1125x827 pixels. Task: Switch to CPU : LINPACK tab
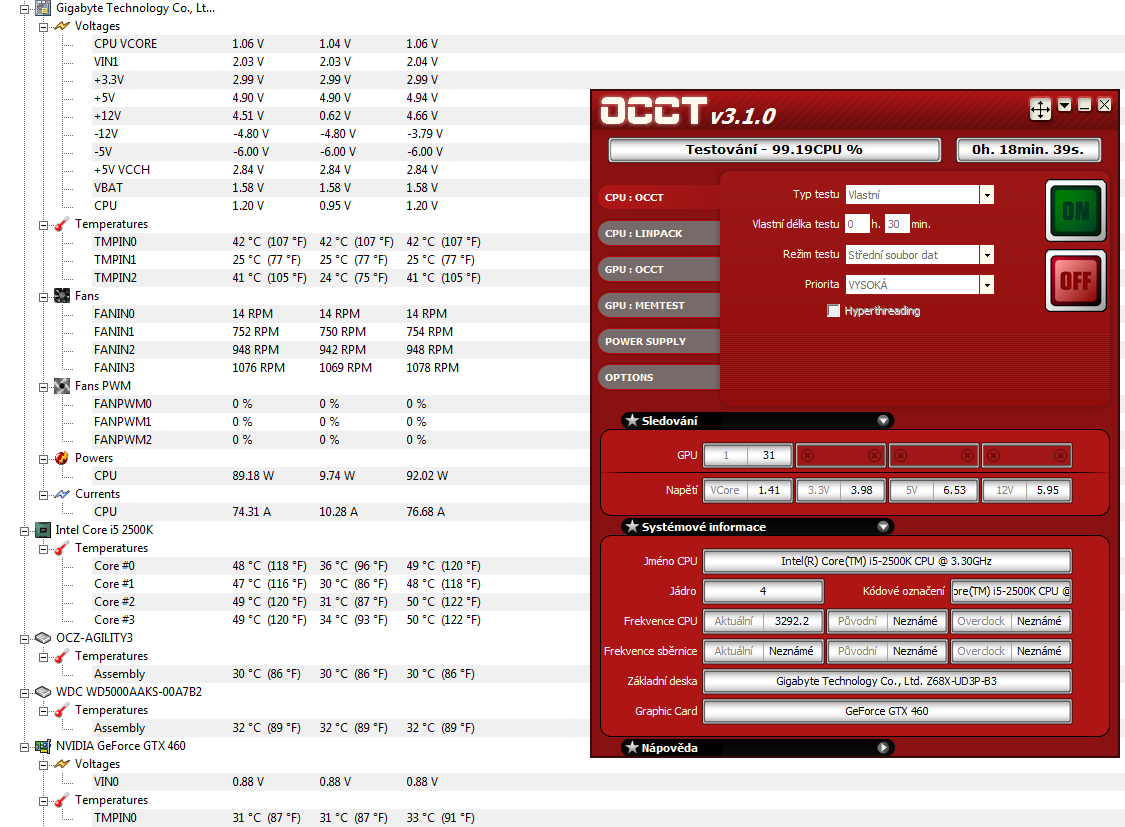tap(658, 233)
